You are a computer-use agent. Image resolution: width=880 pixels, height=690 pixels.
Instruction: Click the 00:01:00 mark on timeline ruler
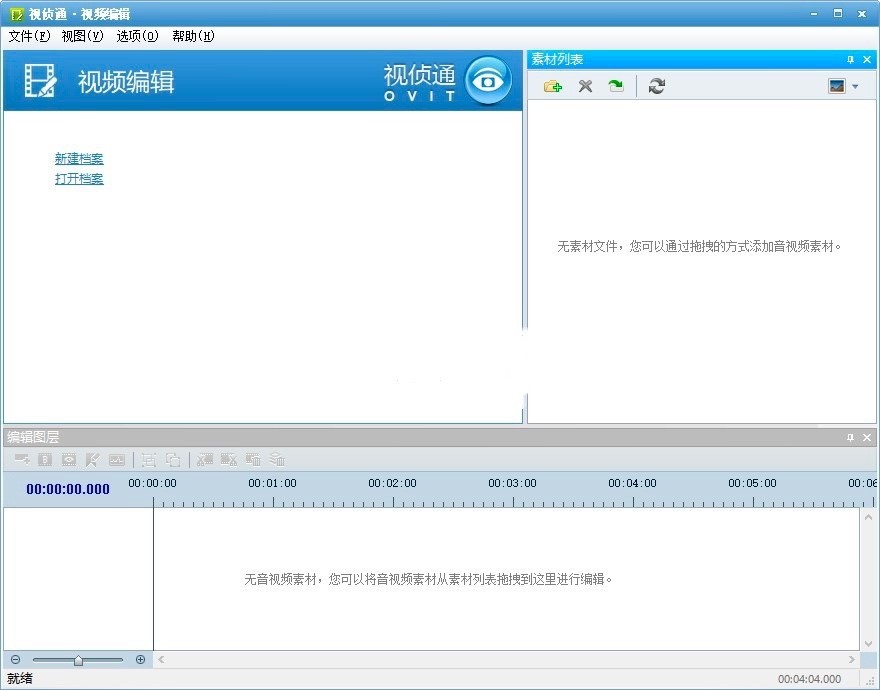[272, 483]
